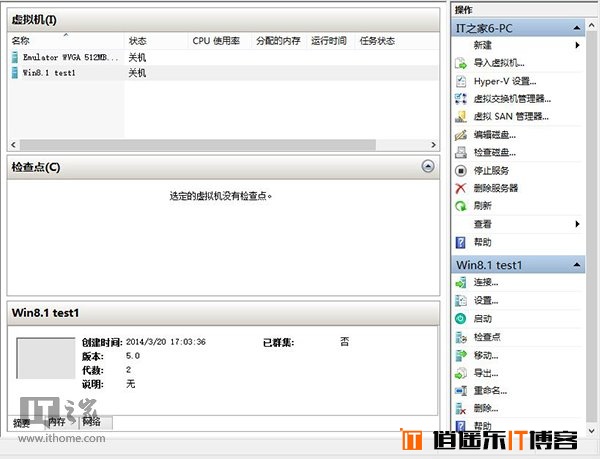
Task: Click the 说明 value 无
Action: click(130, 384)
